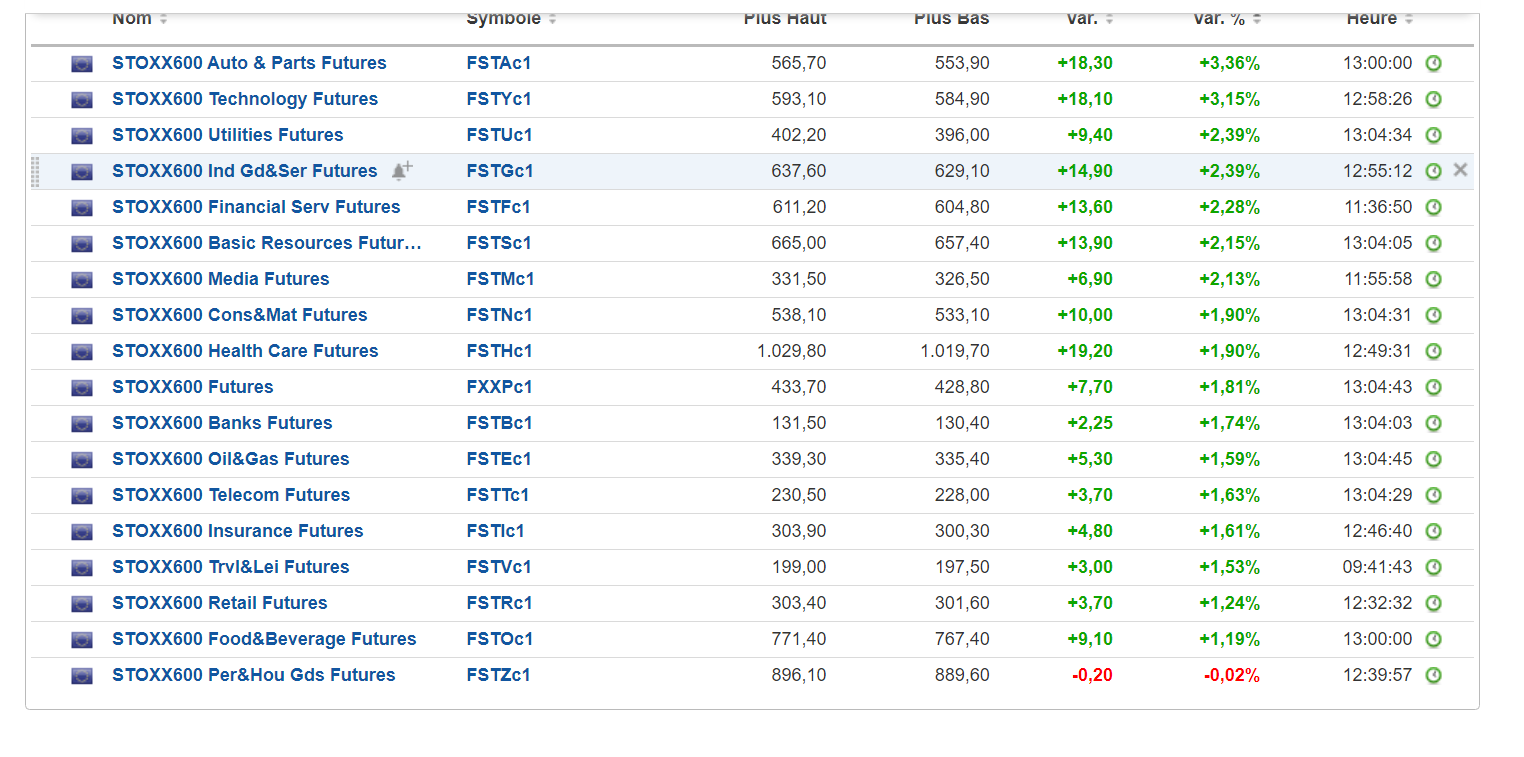This screenshot has height=757, width=1524.
Task: Click the clock icon in Health Care Futures row
Action: pyautogui.click(x=1433, y=352)
